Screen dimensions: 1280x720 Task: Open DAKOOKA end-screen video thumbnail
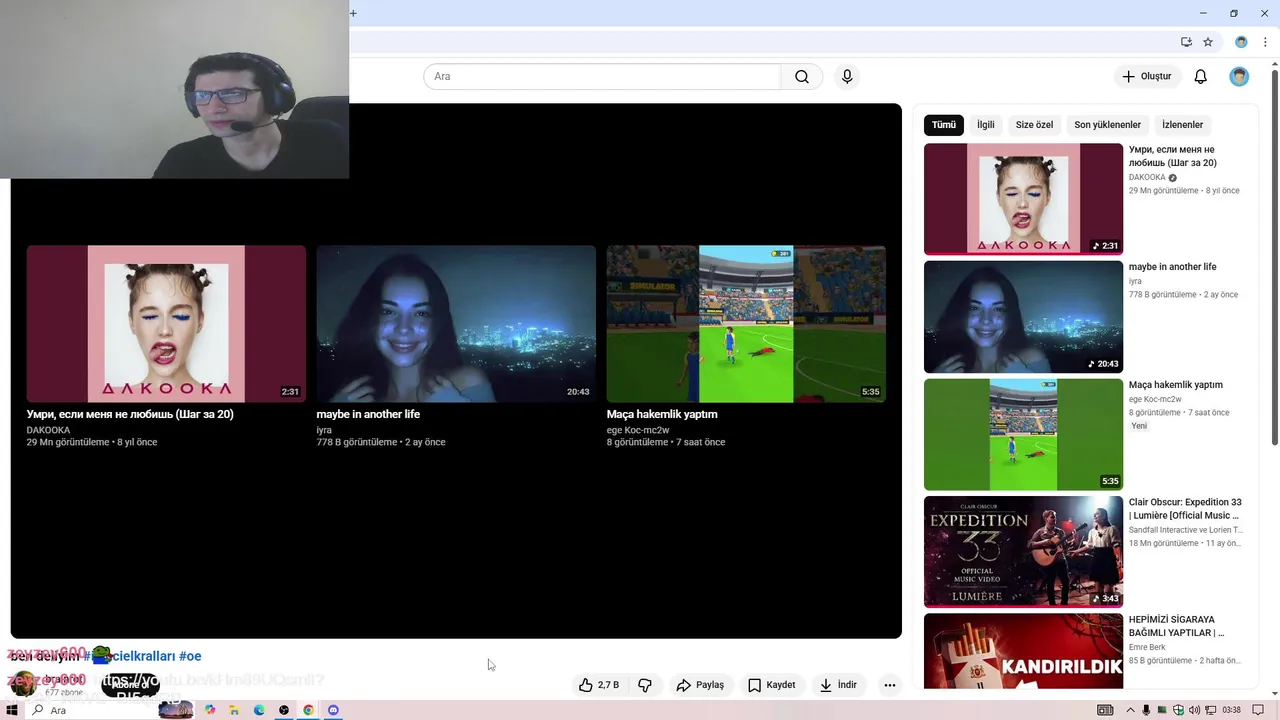click(166, 324)
